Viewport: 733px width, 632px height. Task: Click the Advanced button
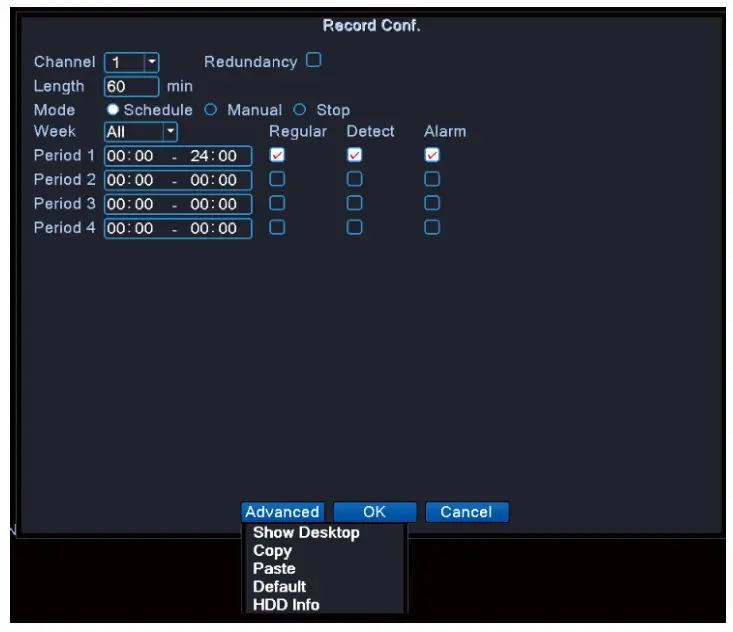(282, 512)
